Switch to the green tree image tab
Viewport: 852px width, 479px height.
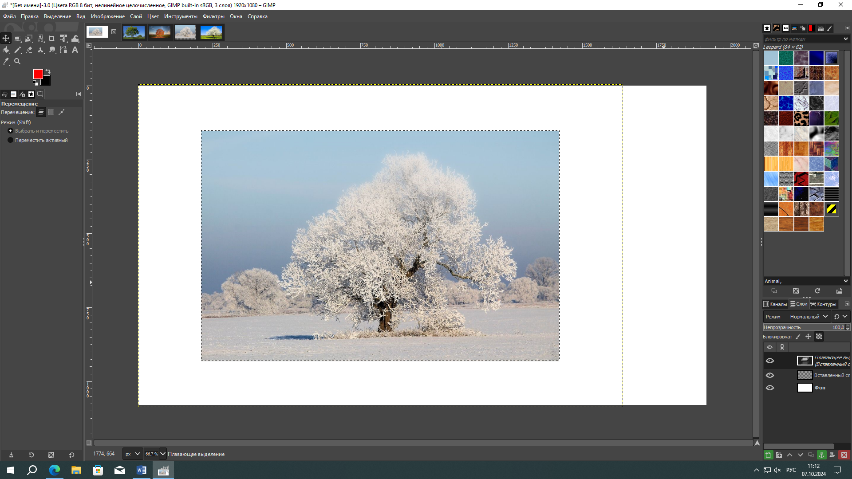coord(134,32)
